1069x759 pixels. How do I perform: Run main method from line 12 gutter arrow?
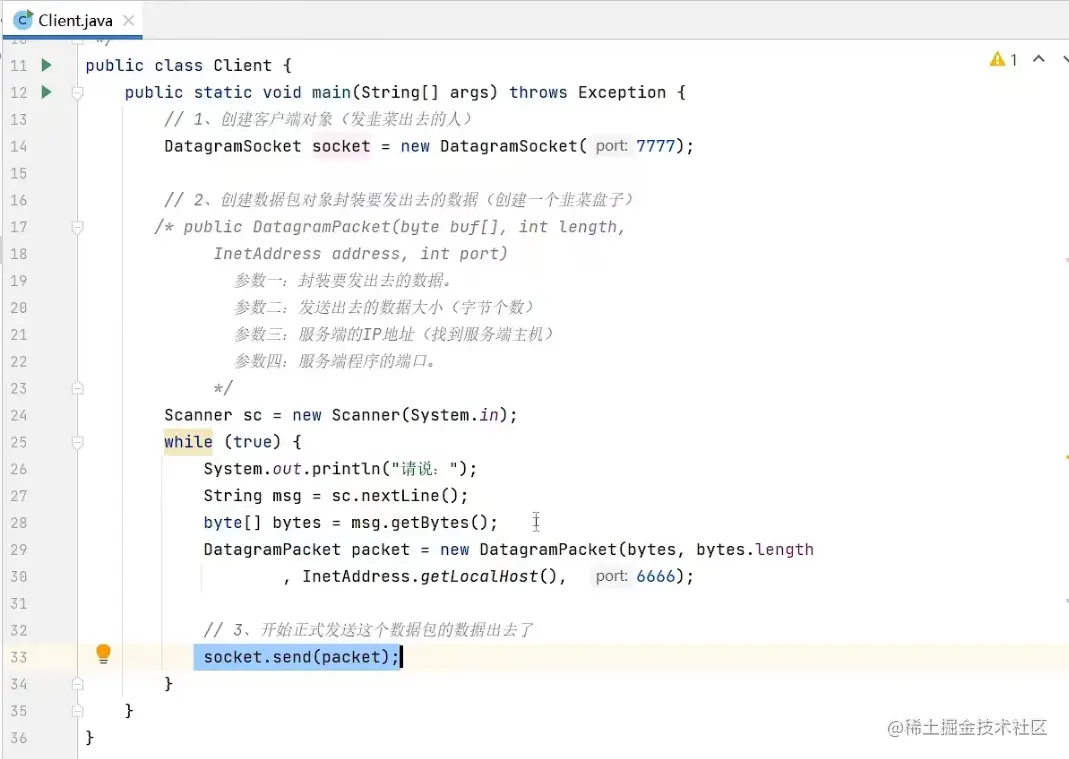tap(46, 92)
